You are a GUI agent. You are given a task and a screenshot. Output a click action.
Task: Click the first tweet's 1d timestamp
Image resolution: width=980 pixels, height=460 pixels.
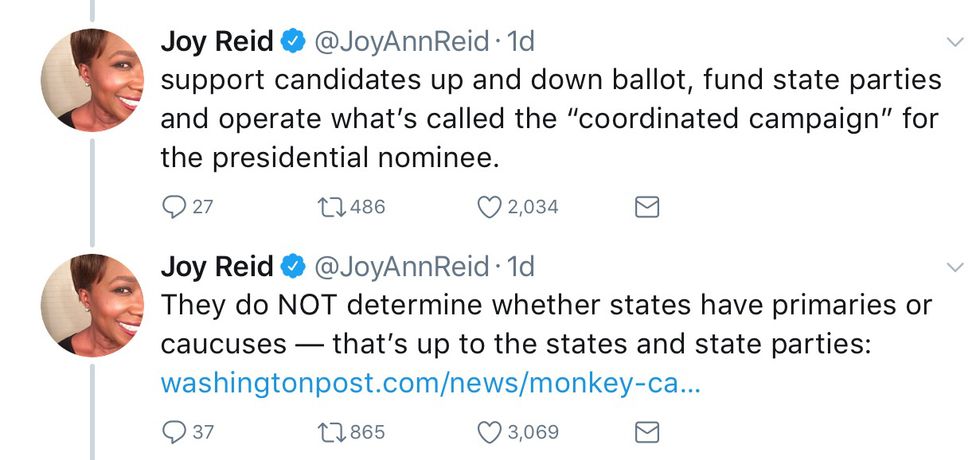pos(520,42)
